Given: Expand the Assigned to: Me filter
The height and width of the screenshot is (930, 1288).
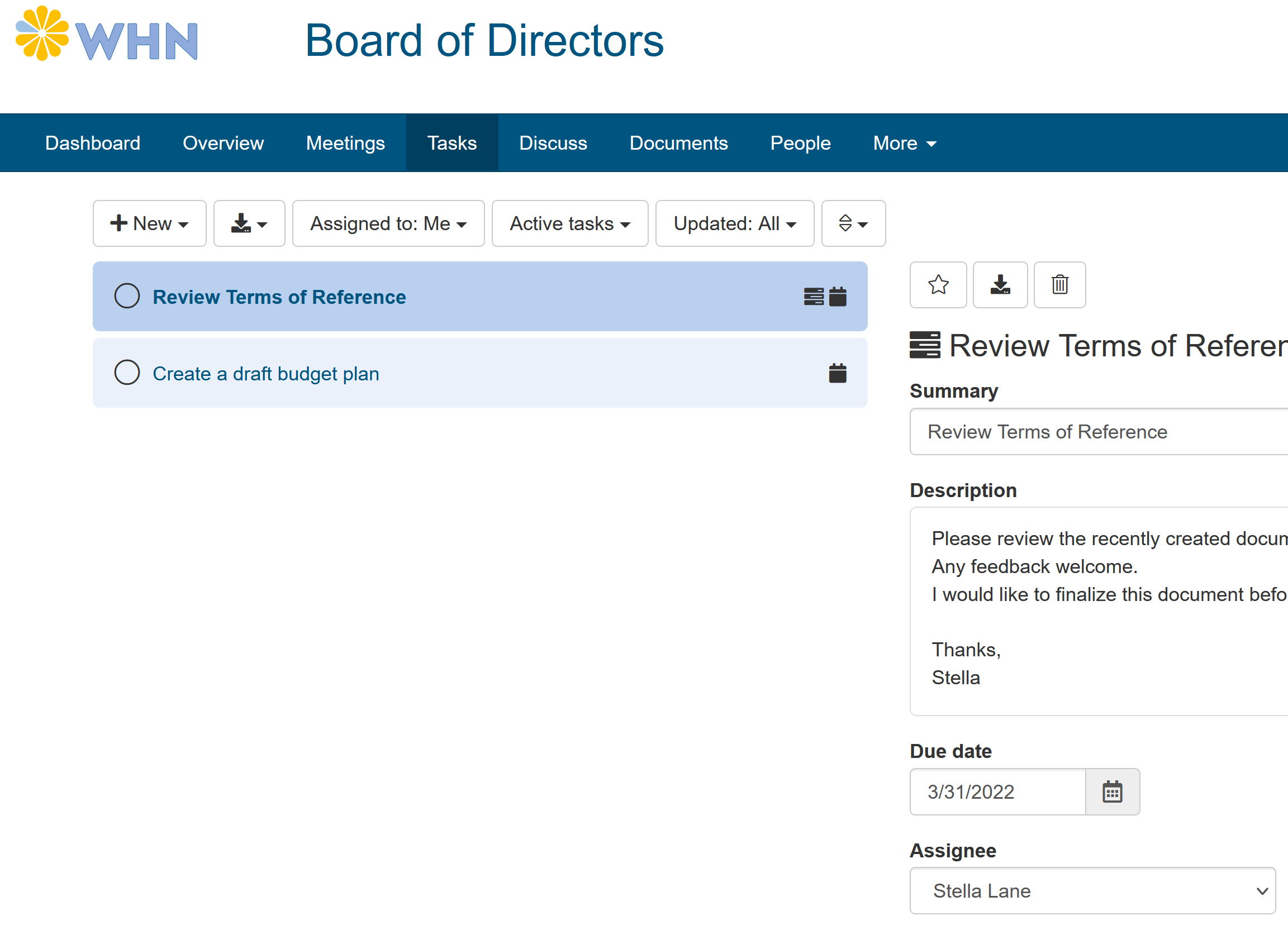Looking at the screenshot, I should click(x=388, y=223).
